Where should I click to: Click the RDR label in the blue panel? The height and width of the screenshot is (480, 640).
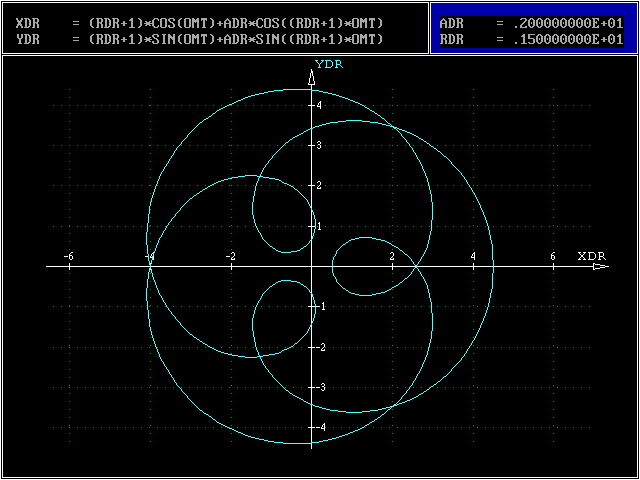click(450, 38)
